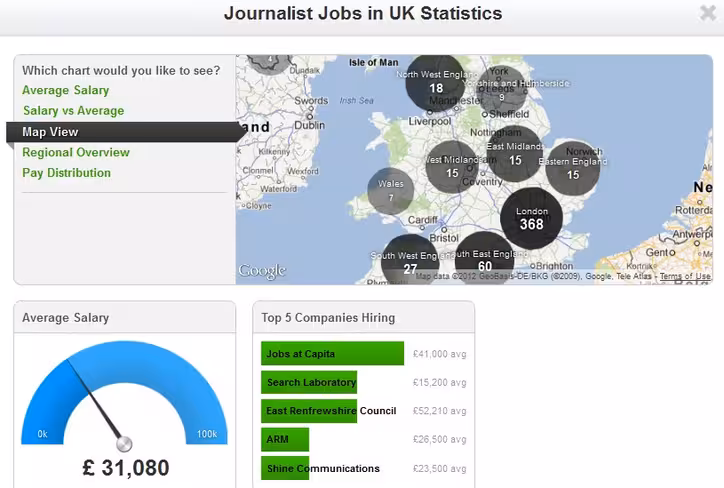Switch to Regional Overview chart
Viewport: 724px width, 488px height.
(76, 152)
